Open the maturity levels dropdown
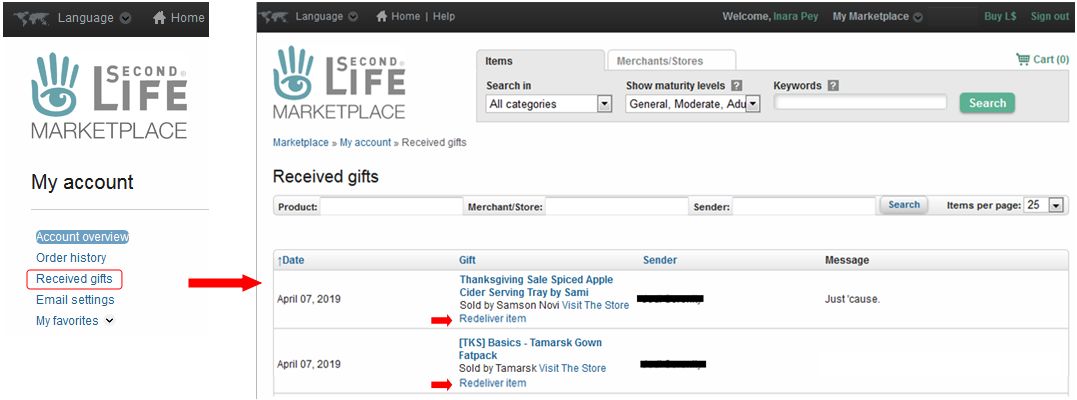1077x400 pixels. [x=753, y=104]
